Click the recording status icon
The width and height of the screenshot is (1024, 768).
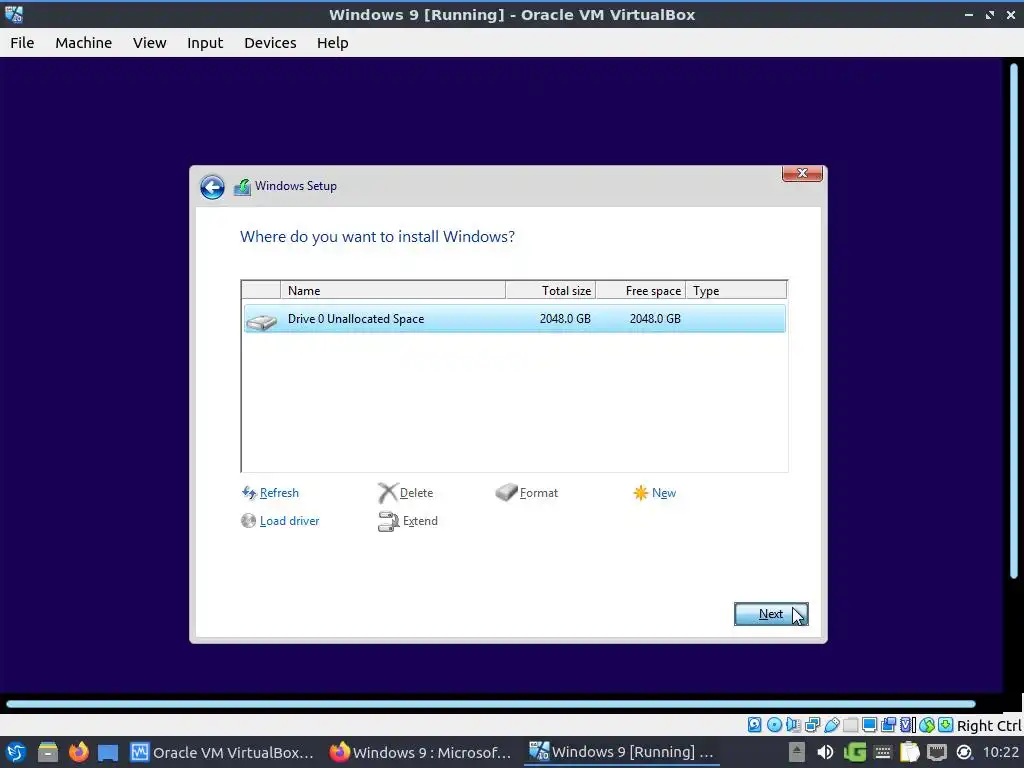(888, 725)
